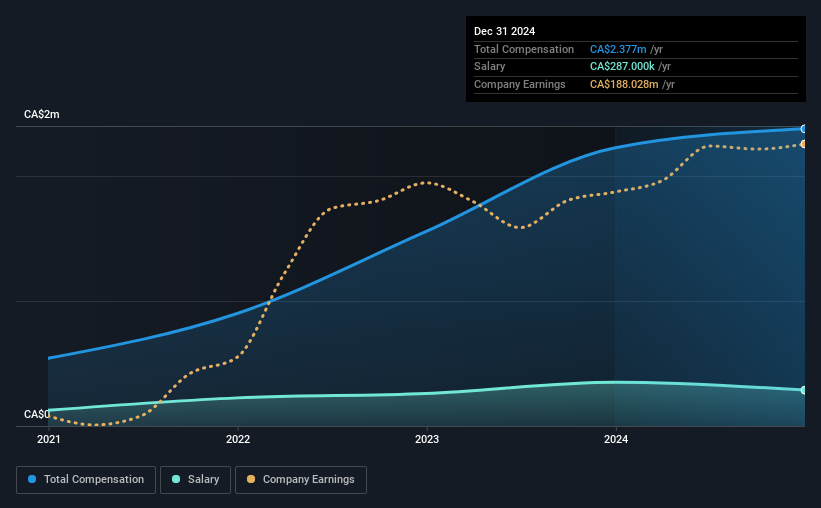Click the 2022 x-axis label
This screenshot has height=508, width=821.
pyautogui.click(x=238, y=439)
